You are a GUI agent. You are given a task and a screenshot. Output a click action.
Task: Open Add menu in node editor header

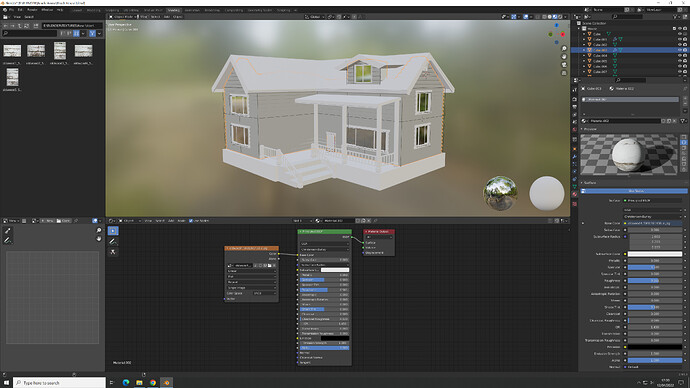point(171,221)
